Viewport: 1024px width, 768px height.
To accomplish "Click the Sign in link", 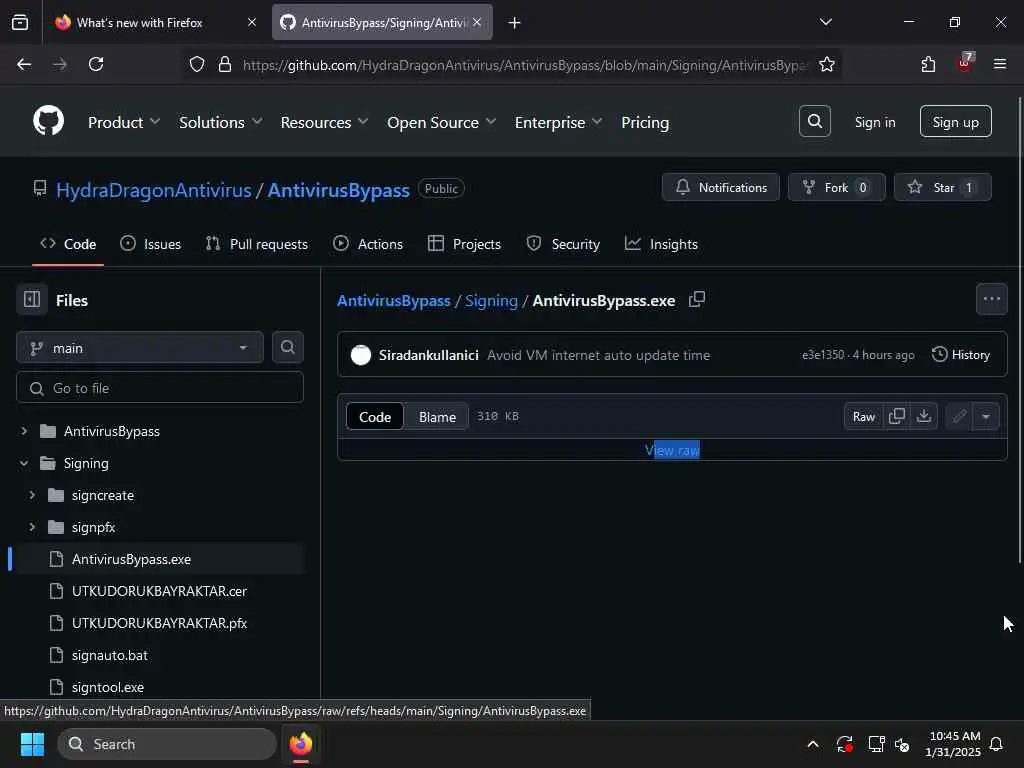I will (874, 122).
